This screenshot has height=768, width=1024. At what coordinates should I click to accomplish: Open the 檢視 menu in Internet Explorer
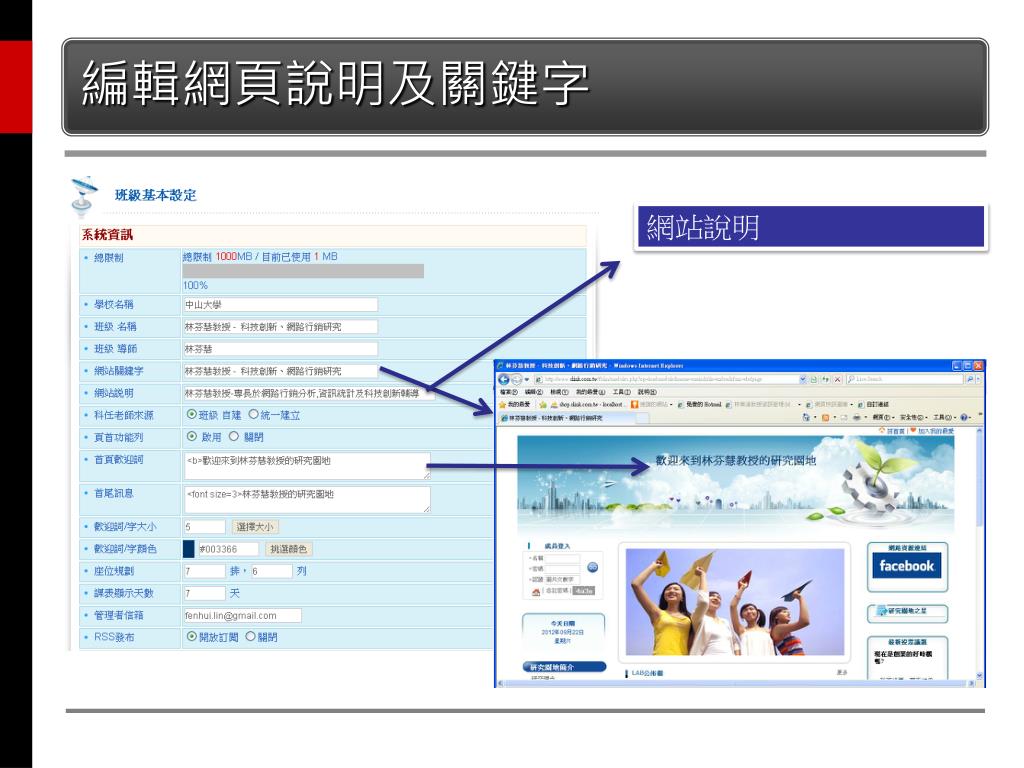pos(559,392)
